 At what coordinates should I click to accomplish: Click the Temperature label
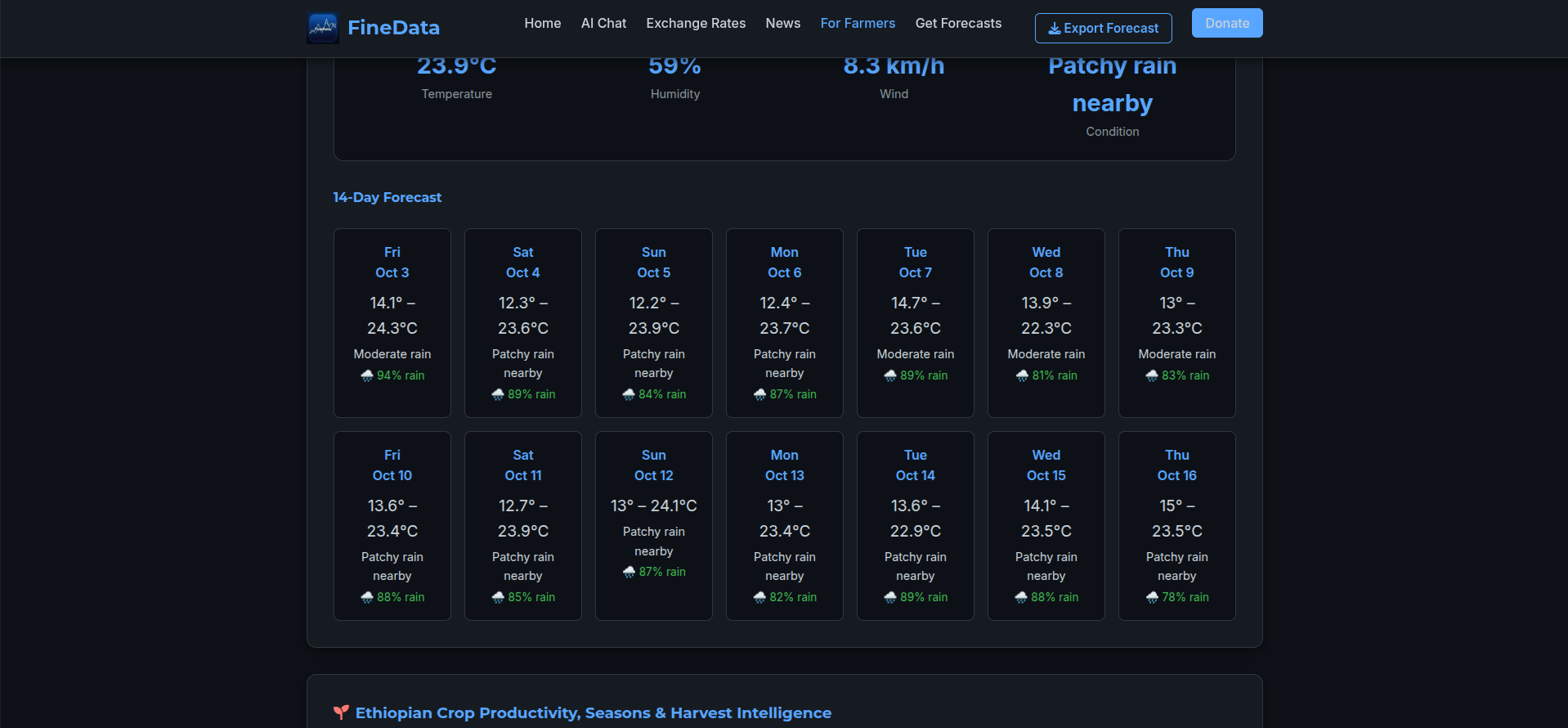click(x=457, y=94)
